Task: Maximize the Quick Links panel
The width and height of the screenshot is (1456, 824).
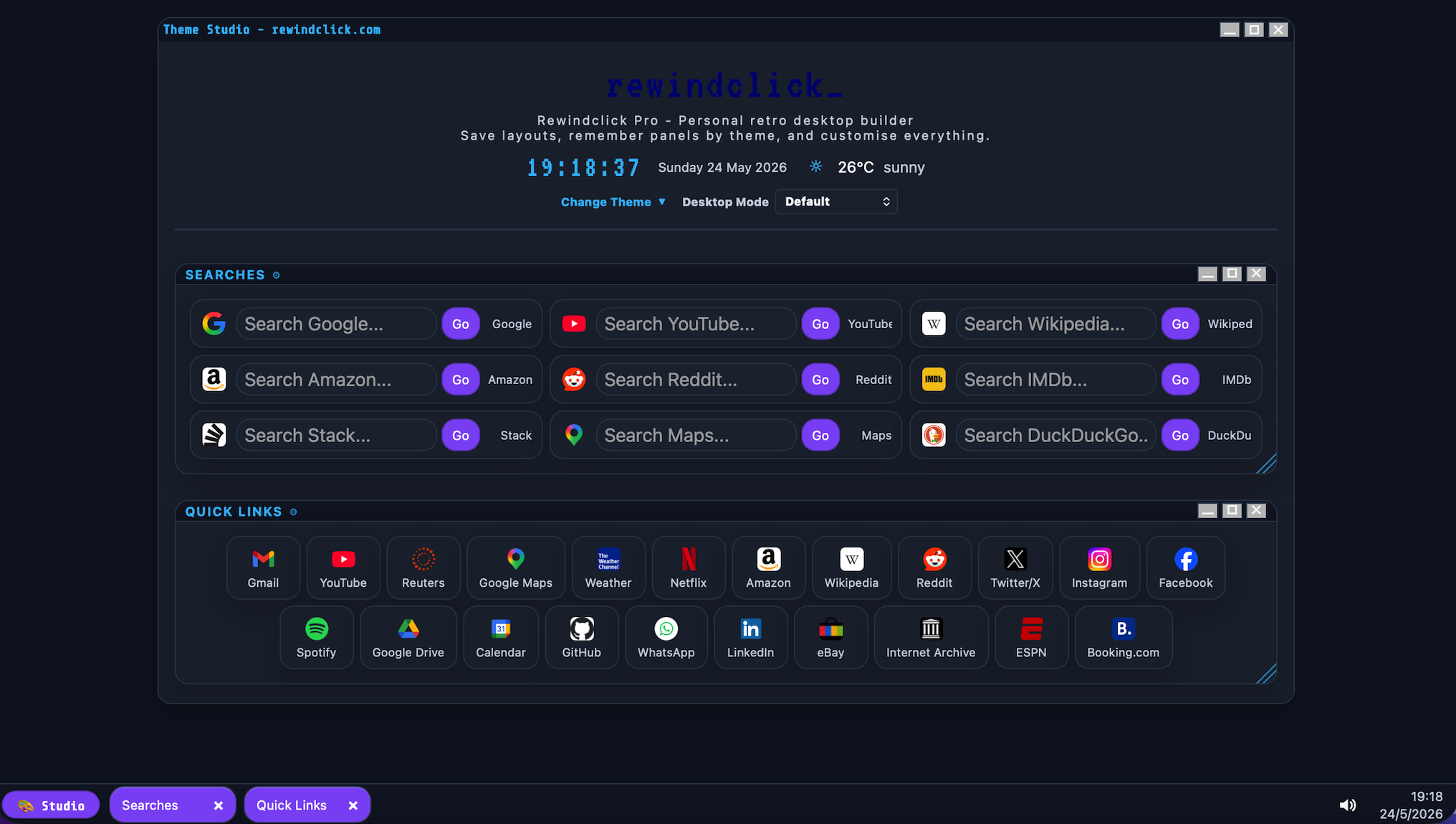Action: coord(1232,511)
